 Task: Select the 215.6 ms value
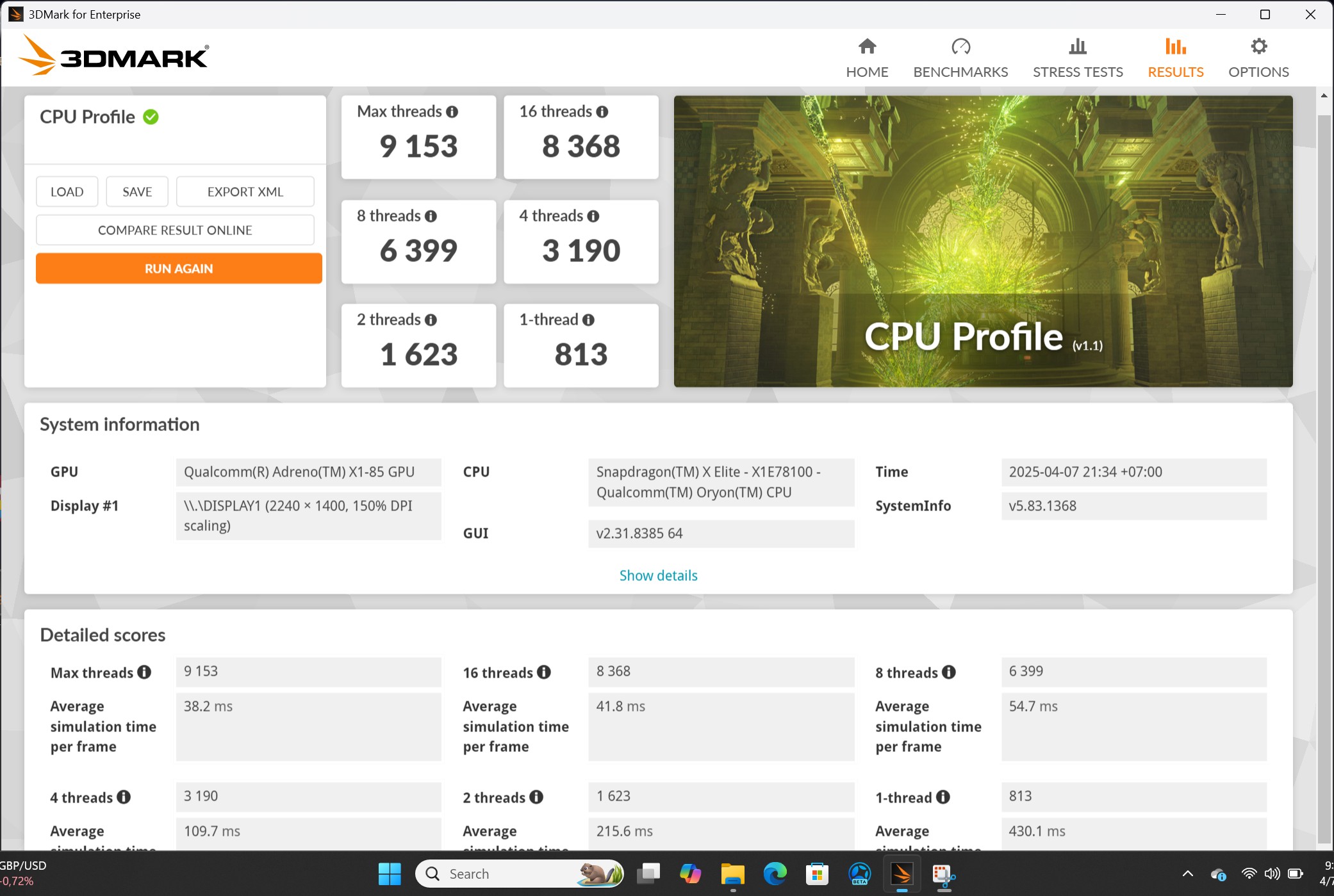point(721,833)
